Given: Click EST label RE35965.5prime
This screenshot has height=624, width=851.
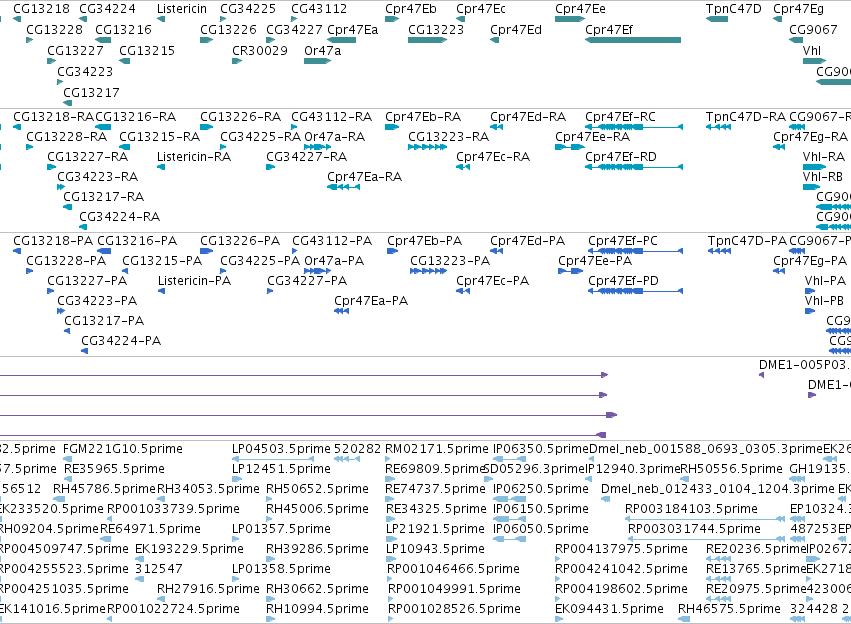Looking at the screenshot, I should tap(115, 469).
